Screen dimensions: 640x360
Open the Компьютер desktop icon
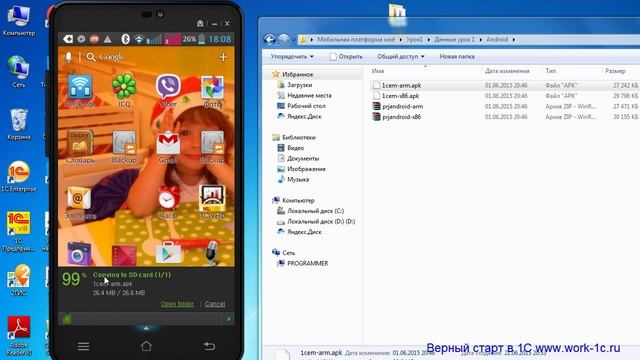click(19, 20)
